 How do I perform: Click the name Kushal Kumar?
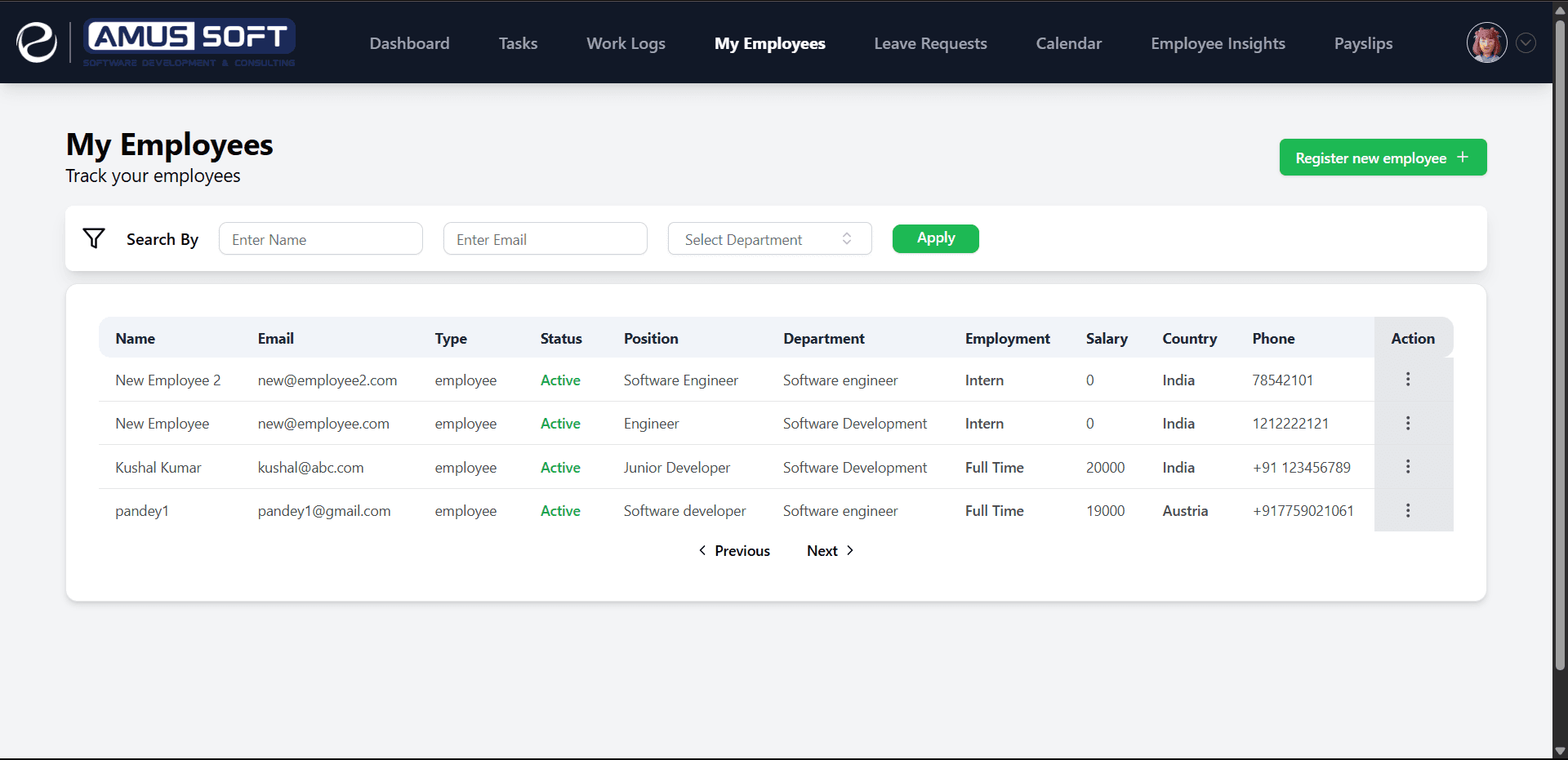(158, 468)
